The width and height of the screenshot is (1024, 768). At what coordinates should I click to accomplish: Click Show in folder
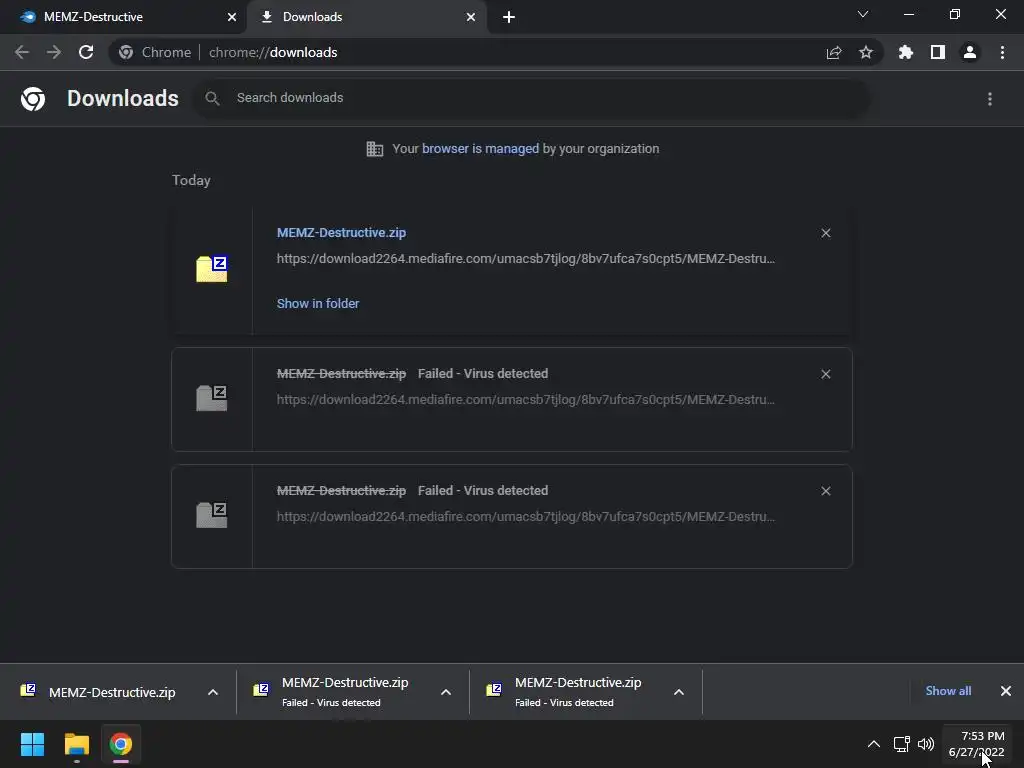tap(318, 304)
